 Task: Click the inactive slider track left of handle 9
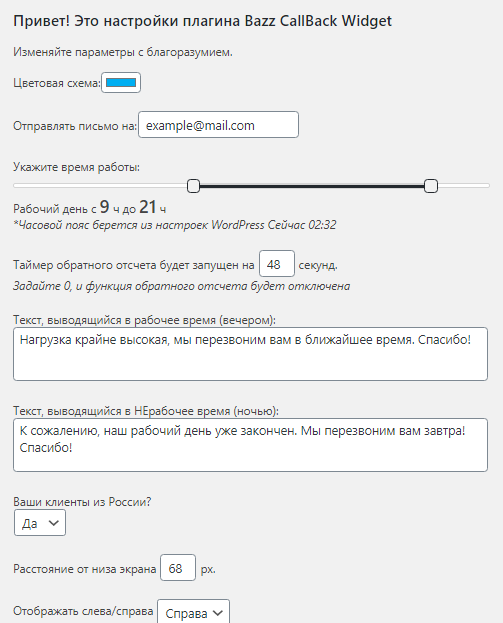[x=100, y=186]
